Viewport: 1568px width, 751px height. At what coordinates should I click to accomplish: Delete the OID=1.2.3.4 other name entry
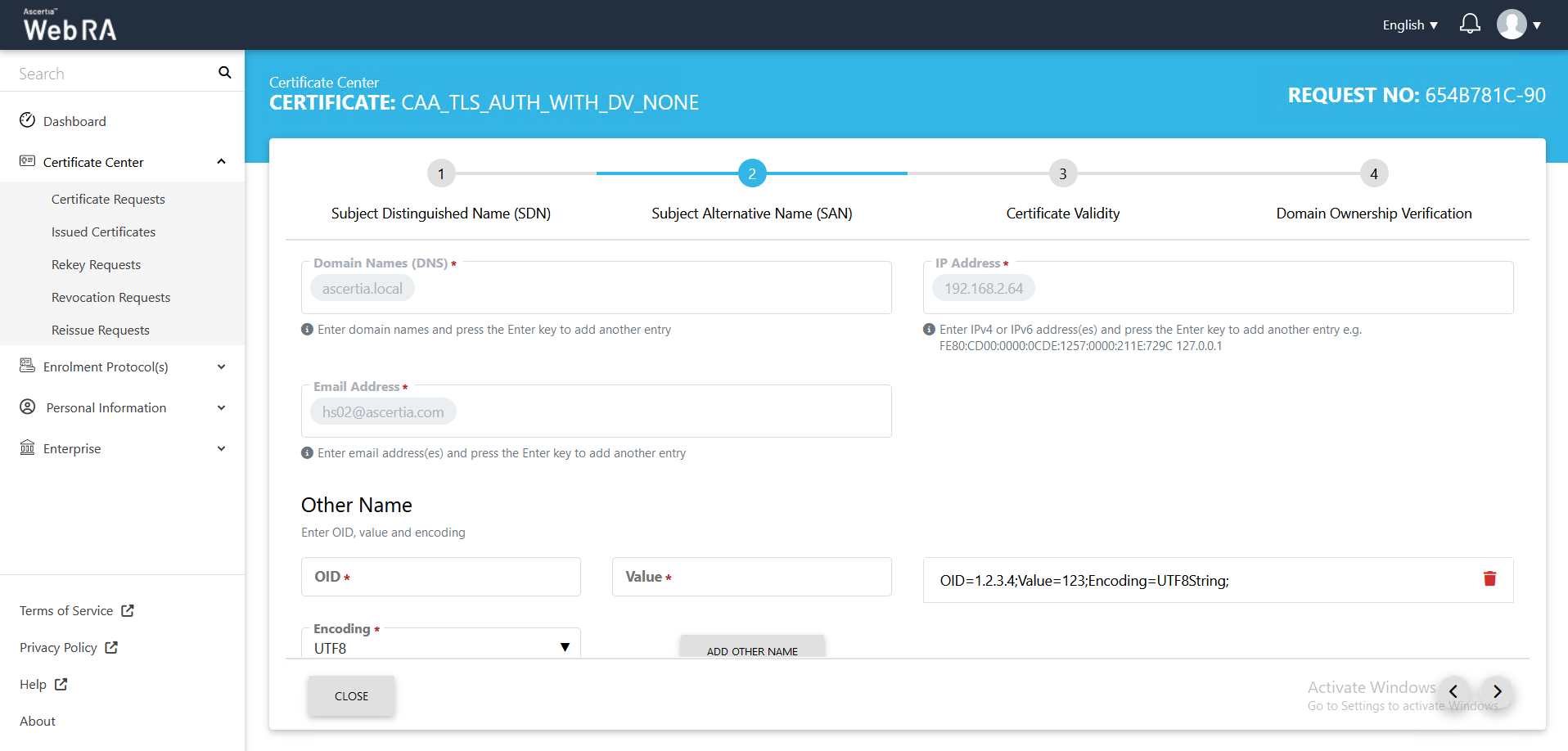(1489, 579)
